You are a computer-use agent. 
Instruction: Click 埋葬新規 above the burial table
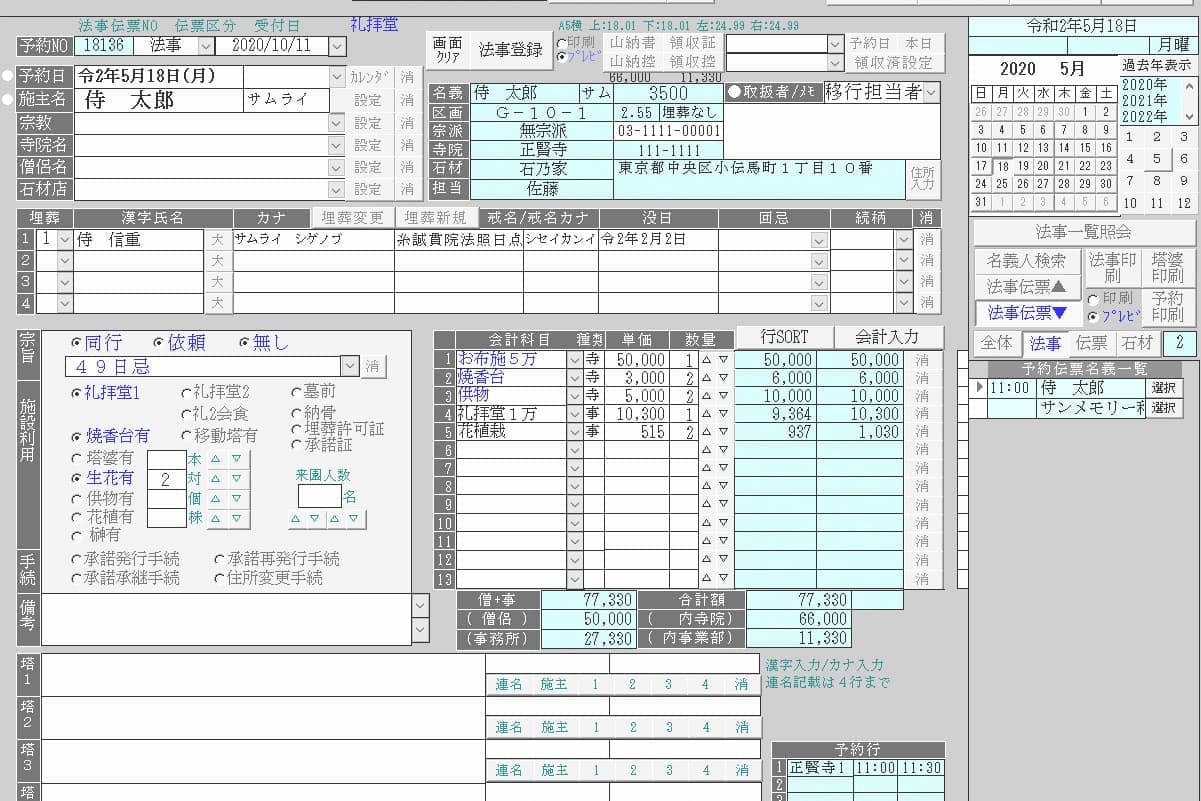tap(437, 218)
